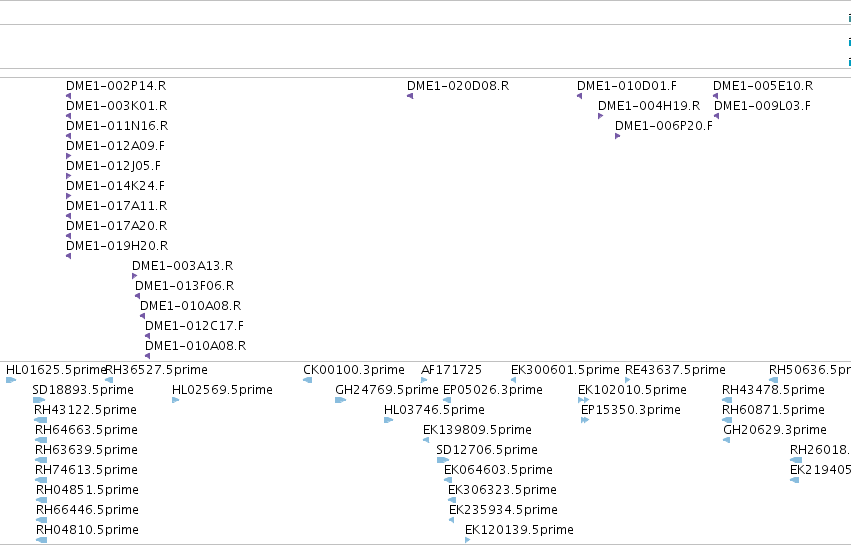This screenshot has height=545, width=851.
Task: Click the EK300601.5prime label
Action: click(565, 370)
